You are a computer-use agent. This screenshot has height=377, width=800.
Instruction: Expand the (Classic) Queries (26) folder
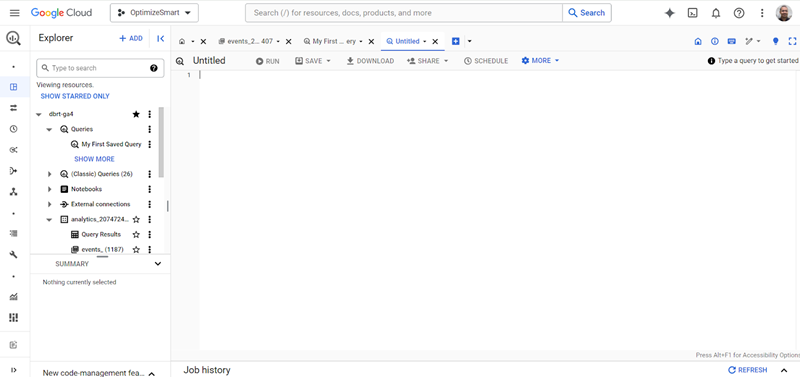click(x=49, y=174)
